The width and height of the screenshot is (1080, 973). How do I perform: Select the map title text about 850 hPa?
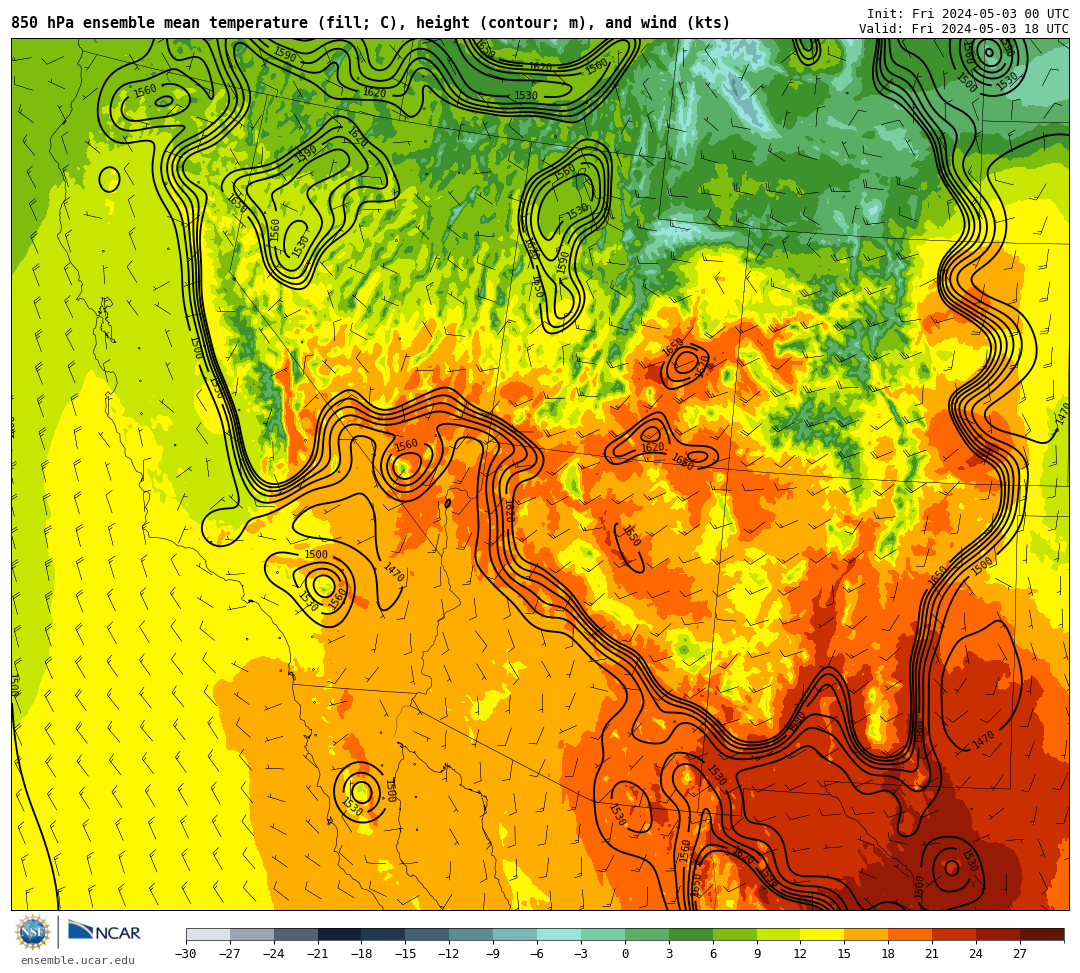click(x=371, y=23)
